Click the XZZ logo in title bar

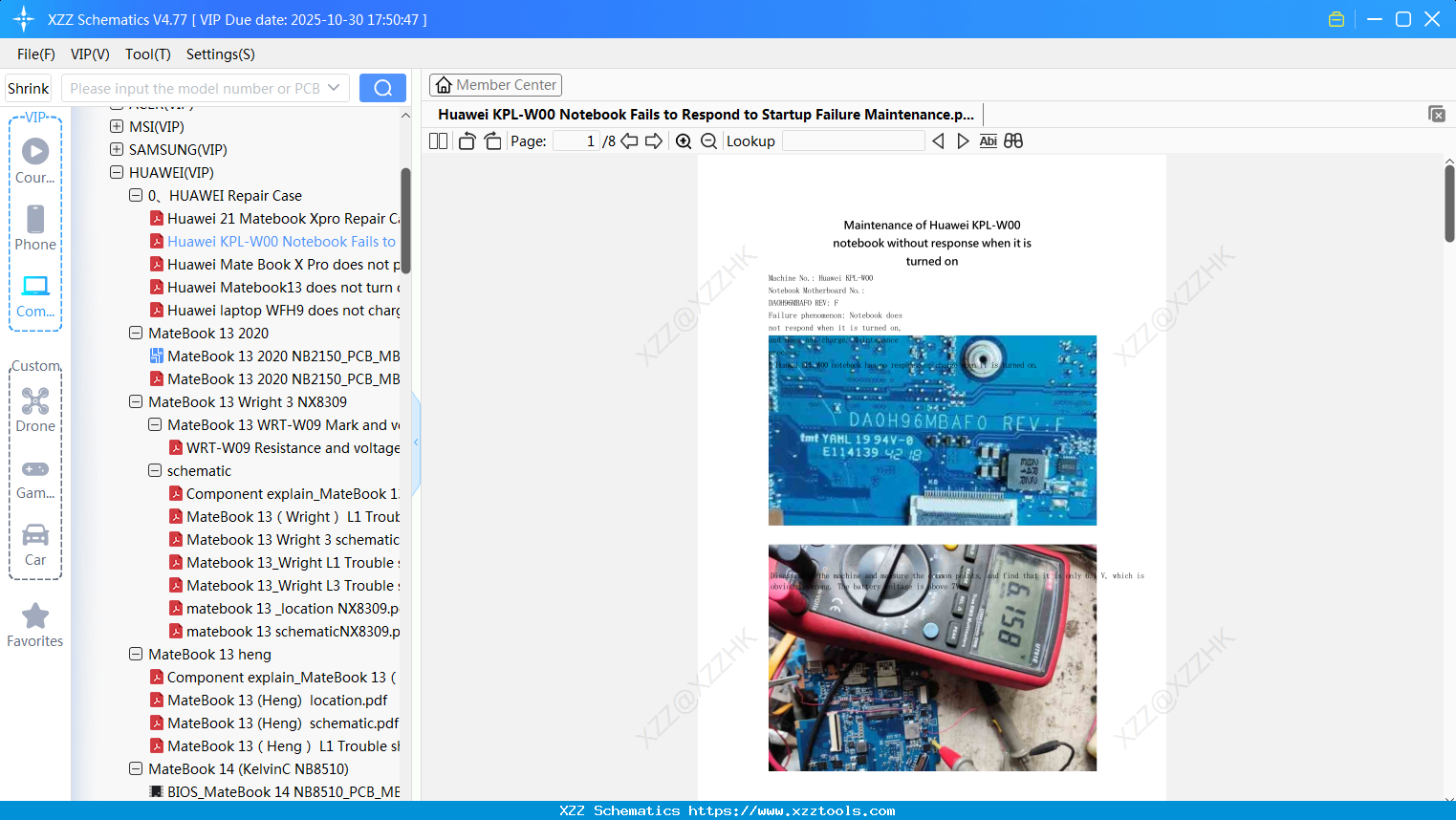coord(23,19)
